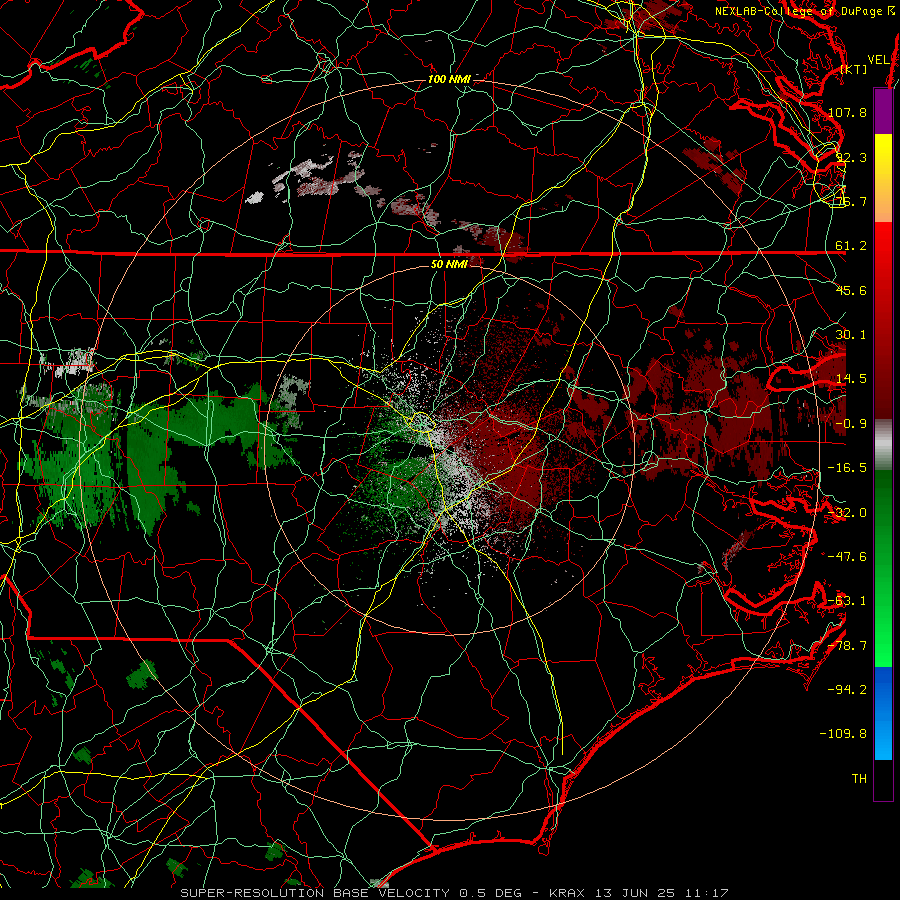Select the -63.1 velocity scale value
The width and height of the screenshot is (900, 900).
pos(847,601)
